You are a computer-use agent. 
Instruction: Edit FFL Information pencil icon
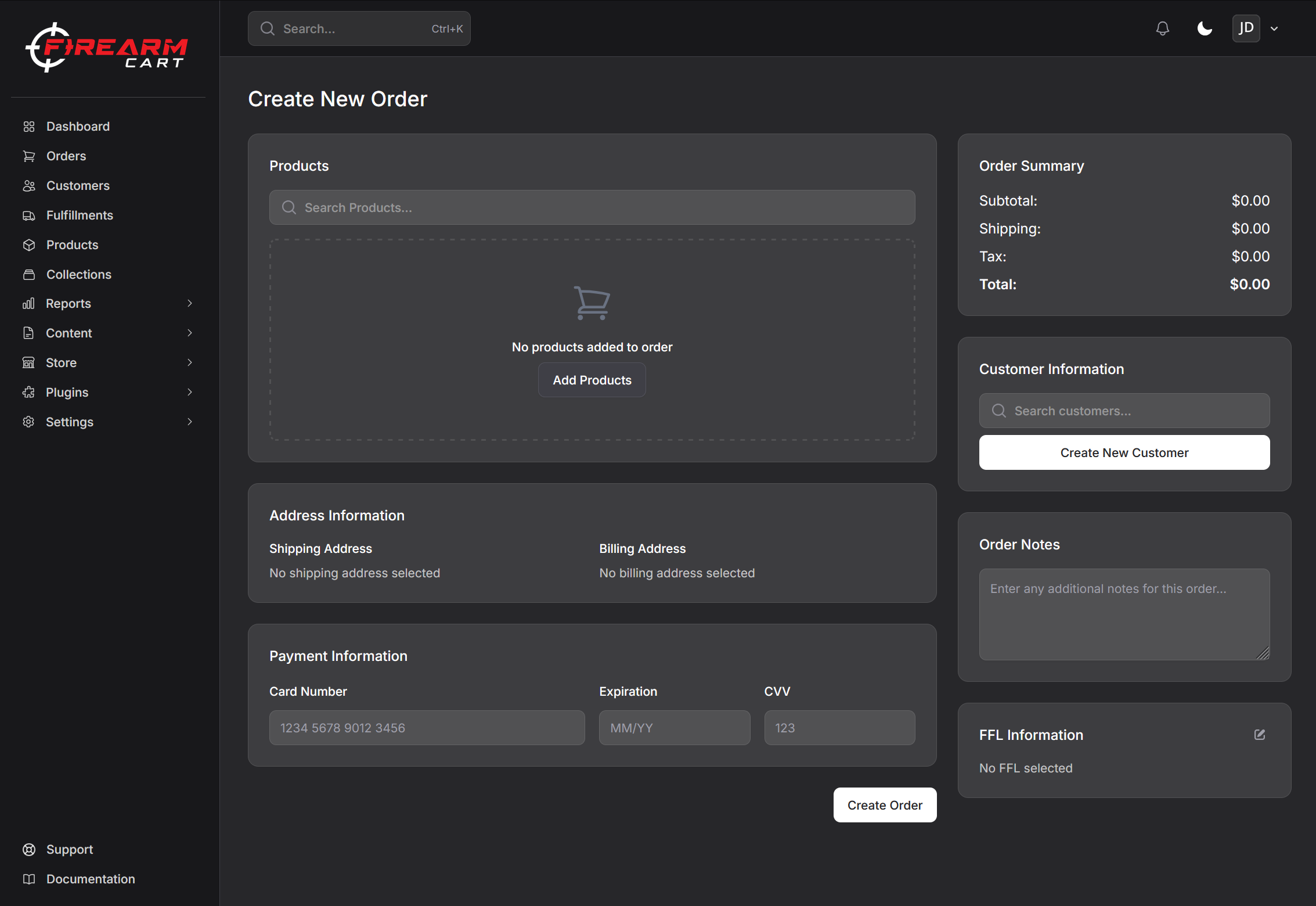point(1260,735)
